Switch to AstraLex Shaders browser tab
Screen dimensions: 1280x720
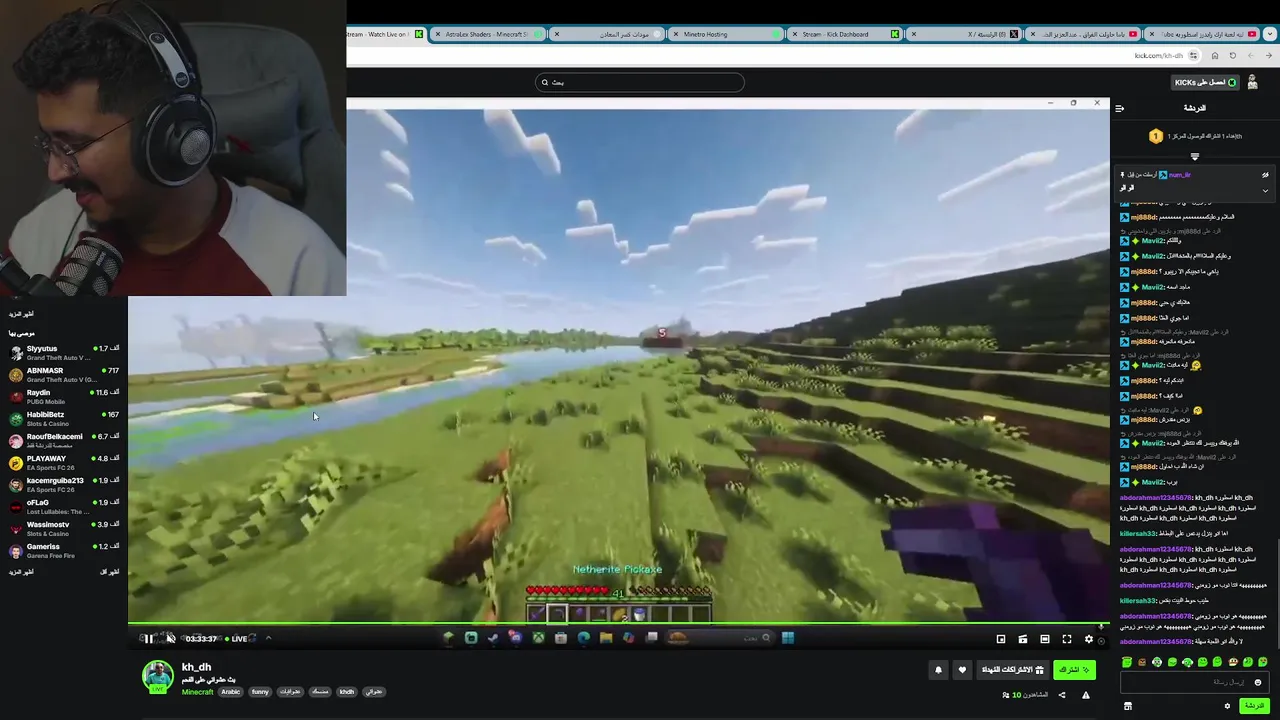[x=485, y=34]
